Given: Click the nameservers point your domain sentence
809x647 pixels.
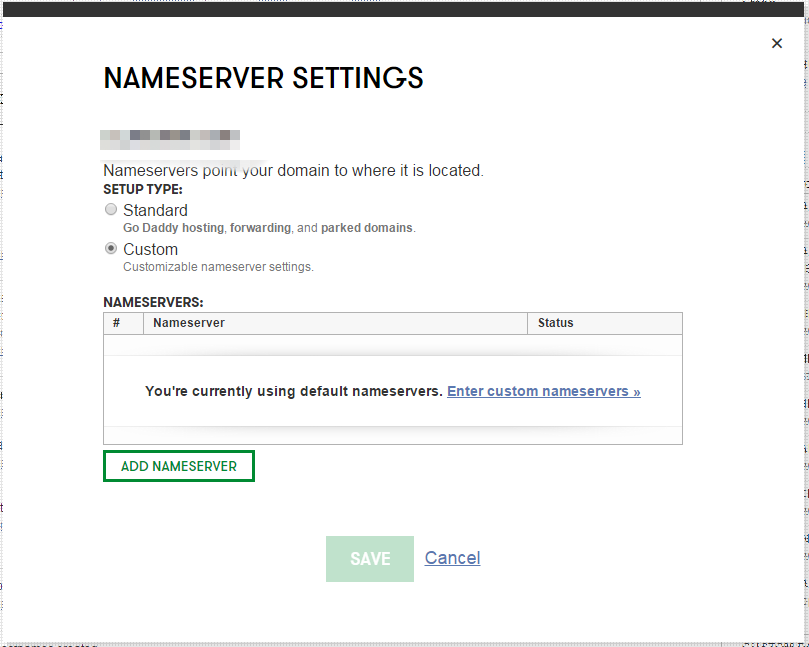Looking at the screenshot, I should tap(293, 171).
